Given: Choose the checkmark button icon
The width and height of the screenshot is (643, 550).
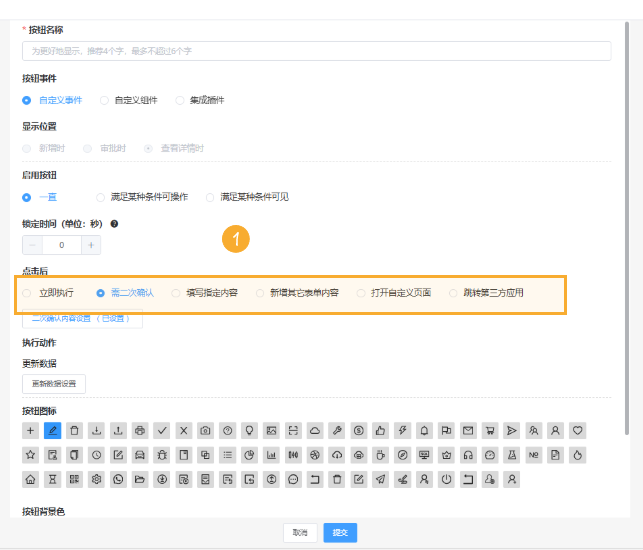Looking at the screenshot, I should pos(162,431).
